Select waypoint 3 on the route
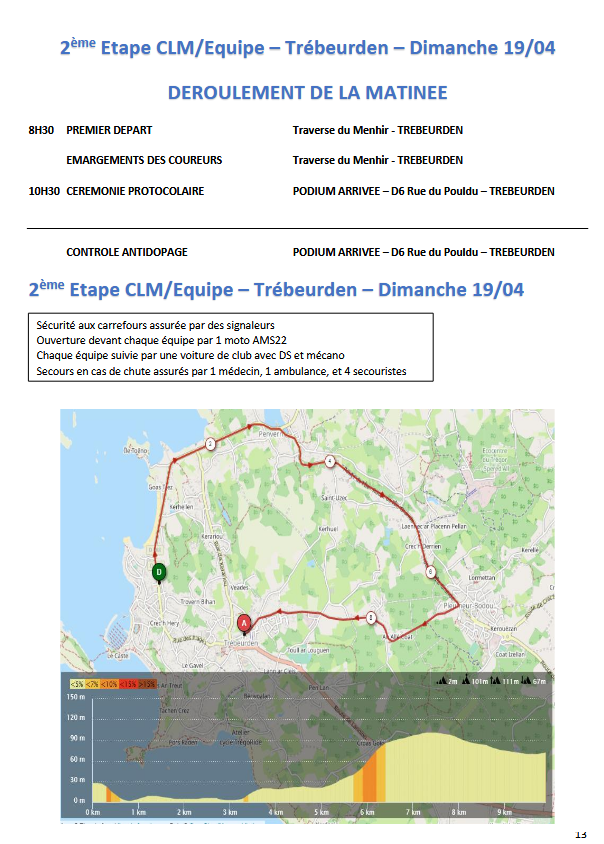 pos(371,618)
